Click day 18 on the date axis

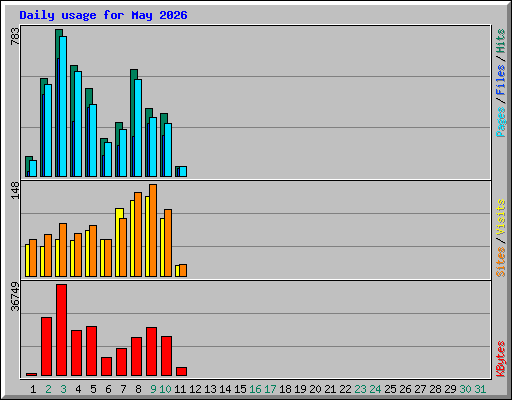coord(285,389)
